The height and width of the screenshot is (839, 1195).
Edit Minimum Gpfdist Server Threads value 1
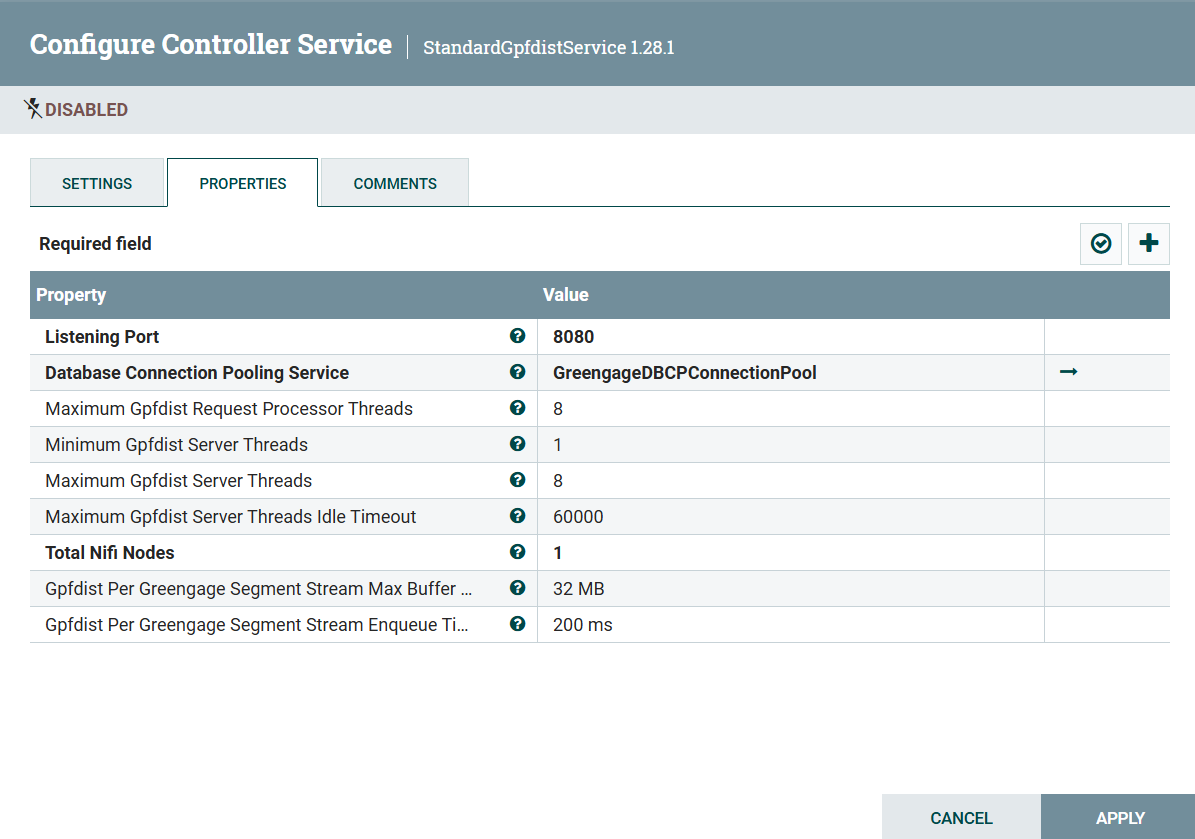pos(790,445)
